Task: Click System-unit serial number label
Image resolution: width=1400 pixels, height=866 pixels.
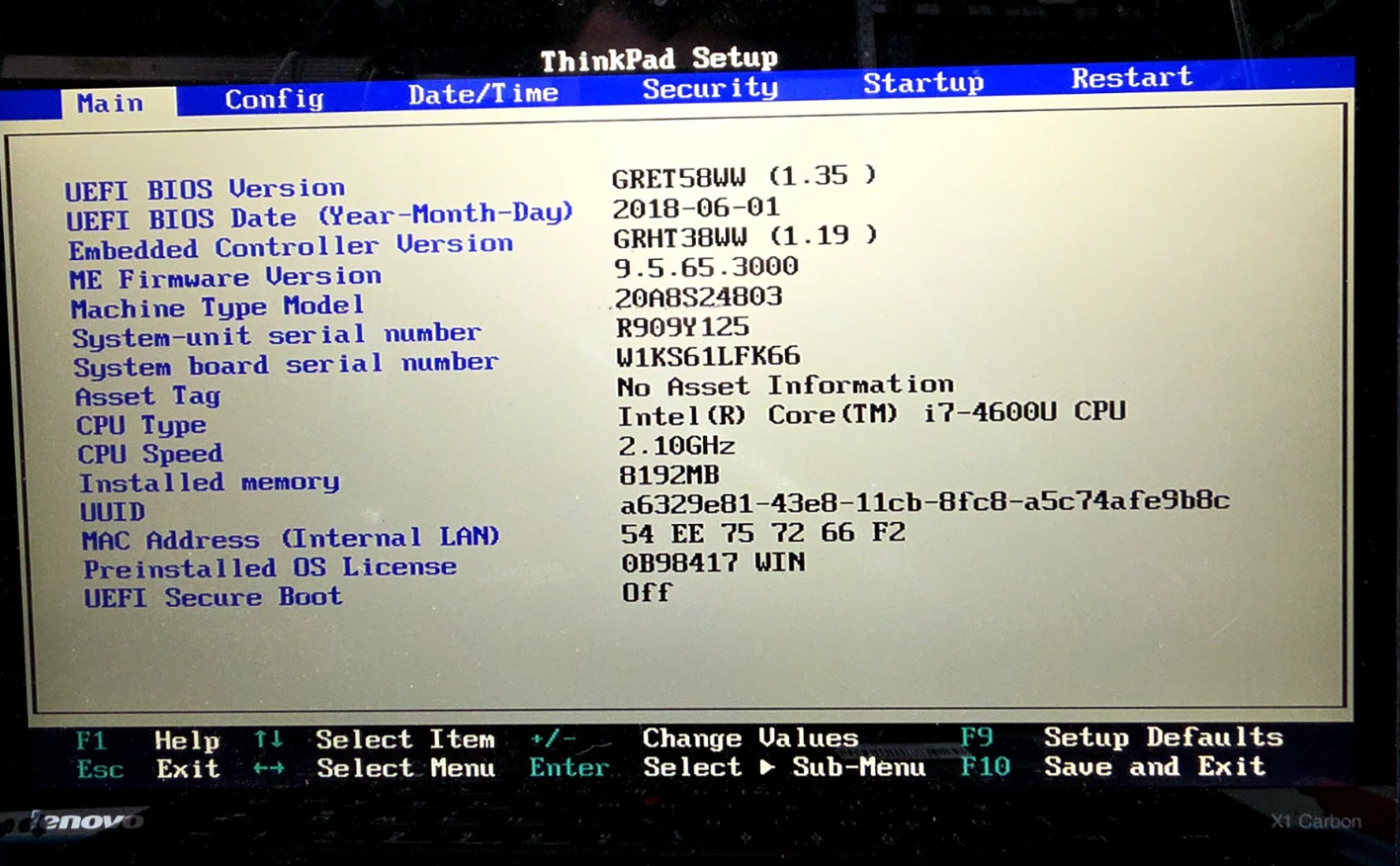Action: pyautogui.click(x=276, y=335)
